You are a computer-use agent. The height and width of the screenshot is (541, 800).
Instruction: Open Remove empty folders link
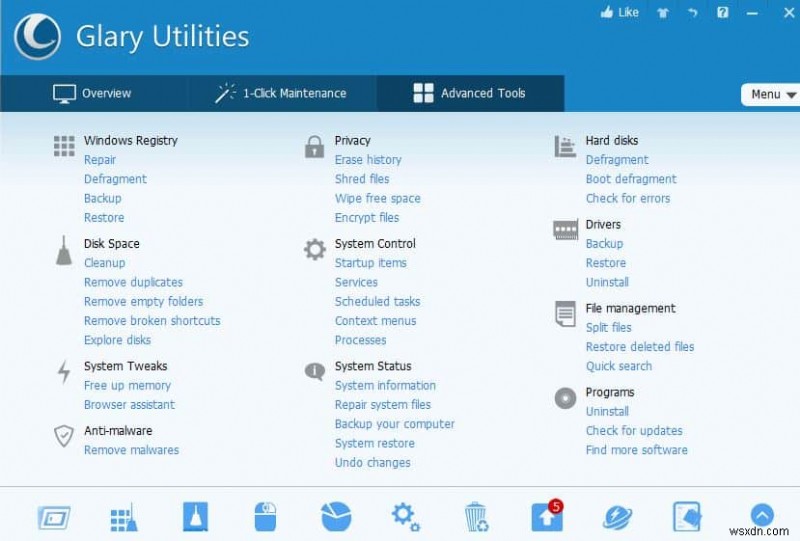coord(143,302)
